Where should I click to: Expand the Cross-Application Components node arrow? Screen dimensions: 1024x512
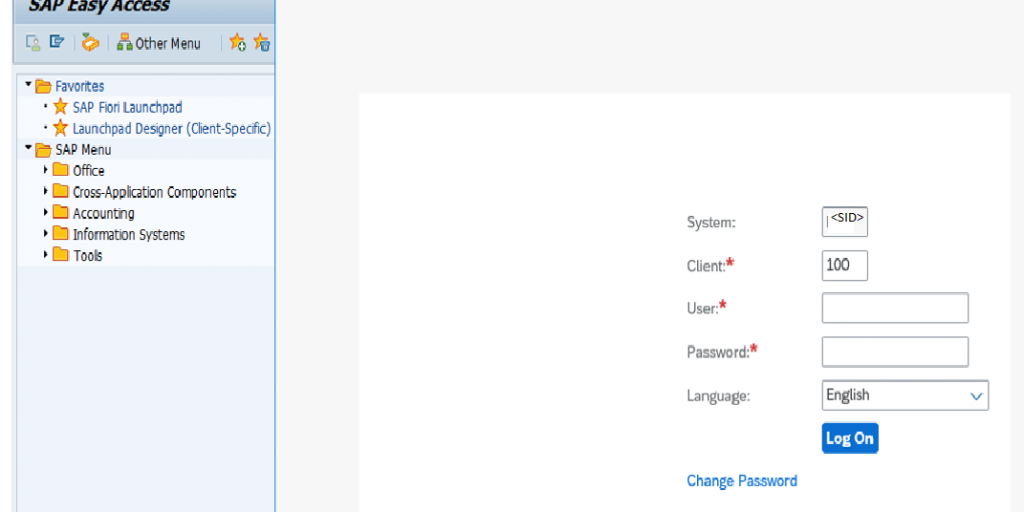point(46,191)
